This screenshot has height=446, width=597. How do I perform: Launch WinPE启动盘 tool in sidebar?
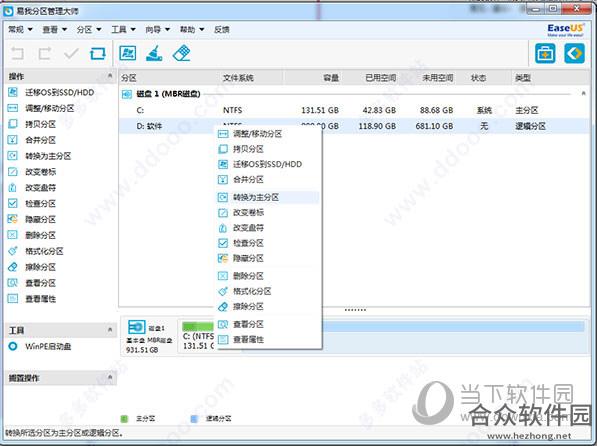click(x=40, y=346)
